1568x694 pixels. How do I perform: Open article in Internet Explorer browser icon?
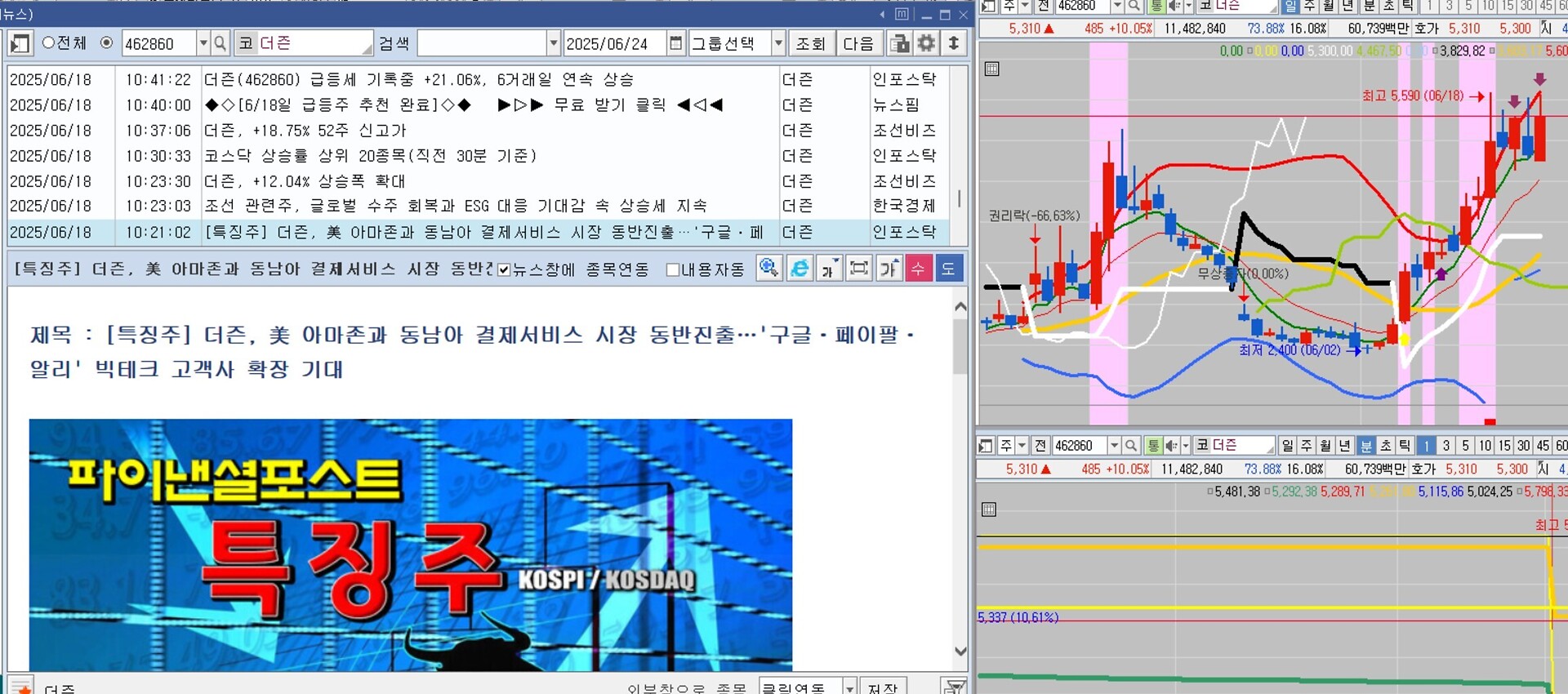(x=800, y=268)
